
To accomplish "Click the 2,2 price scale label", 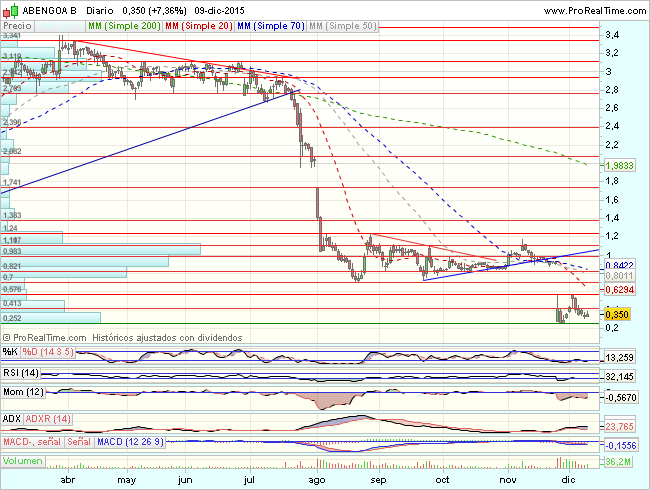I will [612, 145].
